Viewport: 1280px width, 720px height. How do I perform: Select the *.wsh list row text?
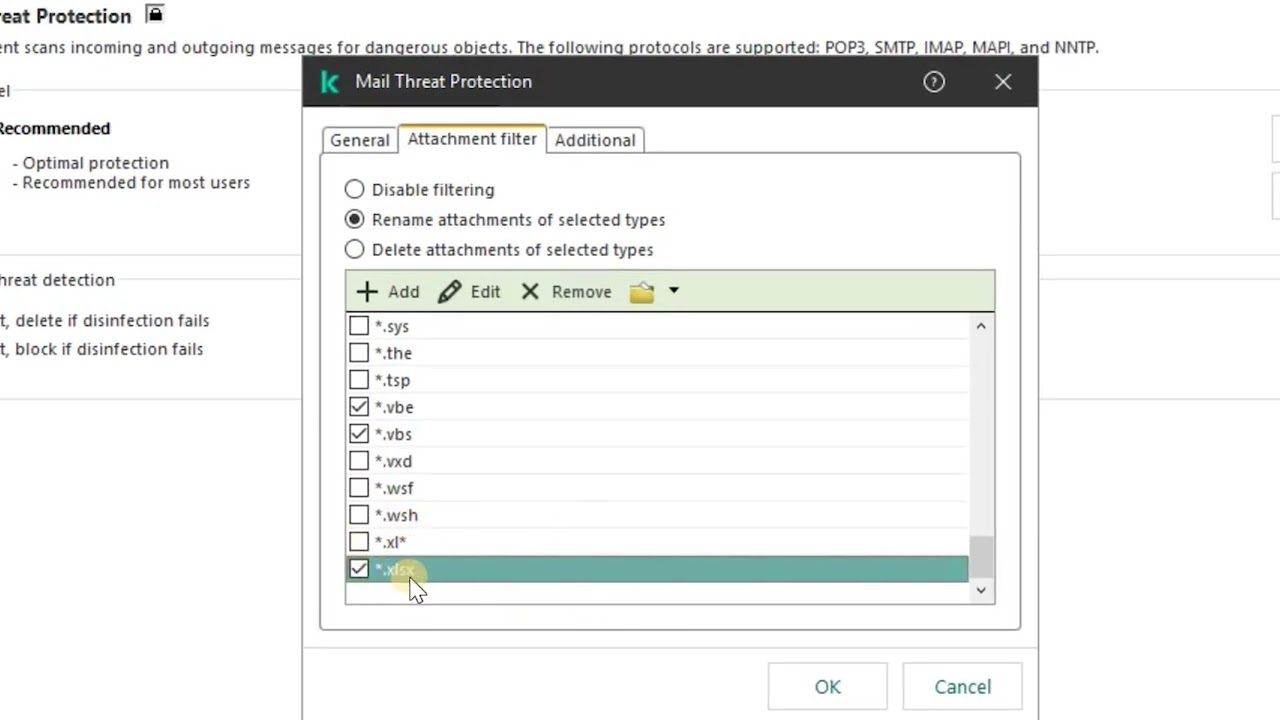(x=396, y=515)
